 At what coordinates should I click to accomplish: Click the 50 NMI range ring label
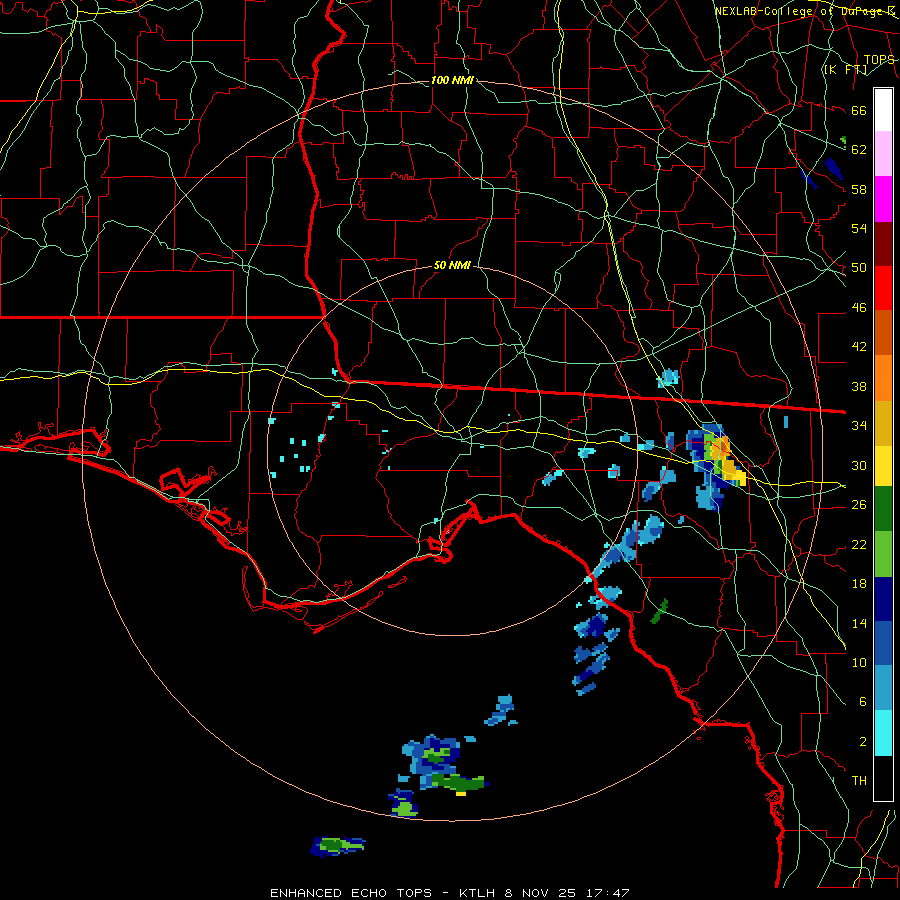[x=452, y=265]
